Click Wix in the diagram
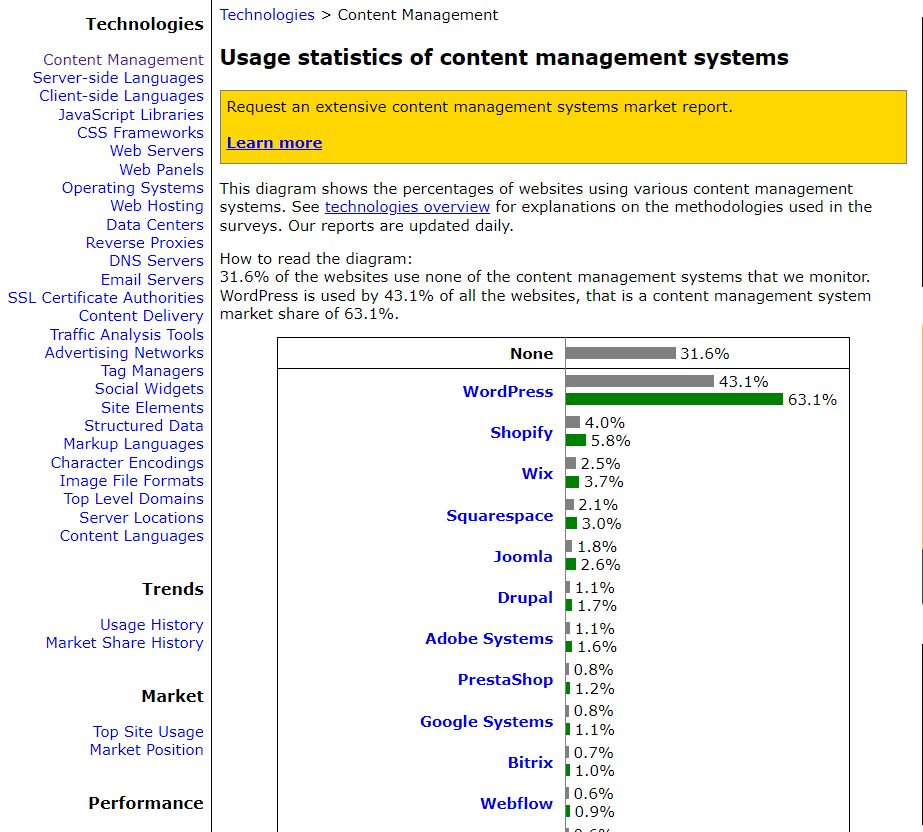923x832 pixels. 537,474
